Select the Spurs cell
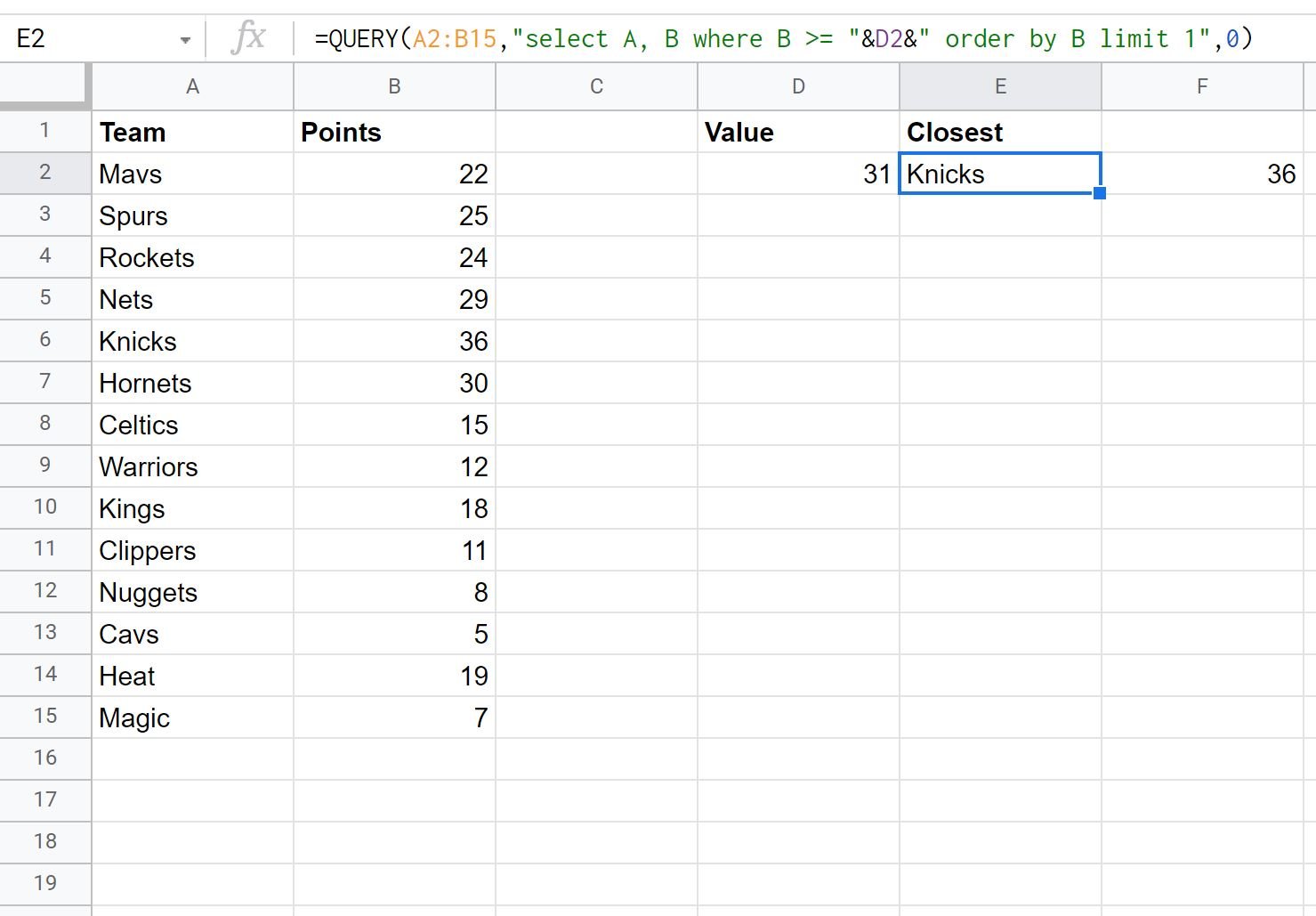This screenshot has height=916, width=1316. pos(192,215)
